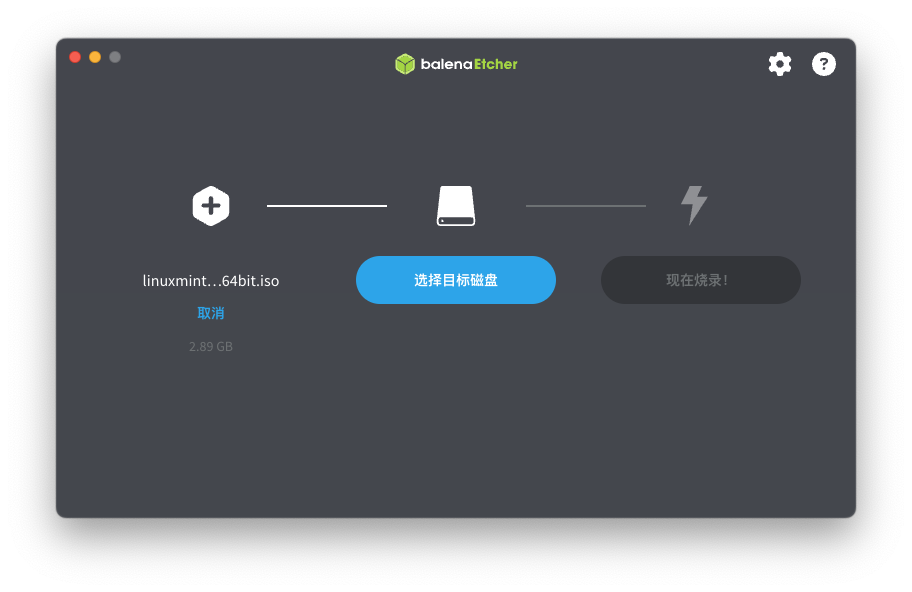
Task: Click the green balena cube logo
Action: pos(405,64)
